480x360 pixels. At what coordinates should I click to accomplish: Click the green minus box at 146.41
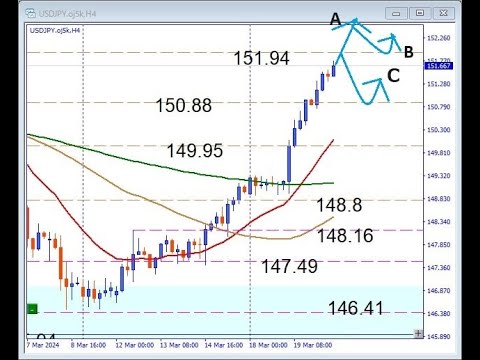[x=32, y=309]
